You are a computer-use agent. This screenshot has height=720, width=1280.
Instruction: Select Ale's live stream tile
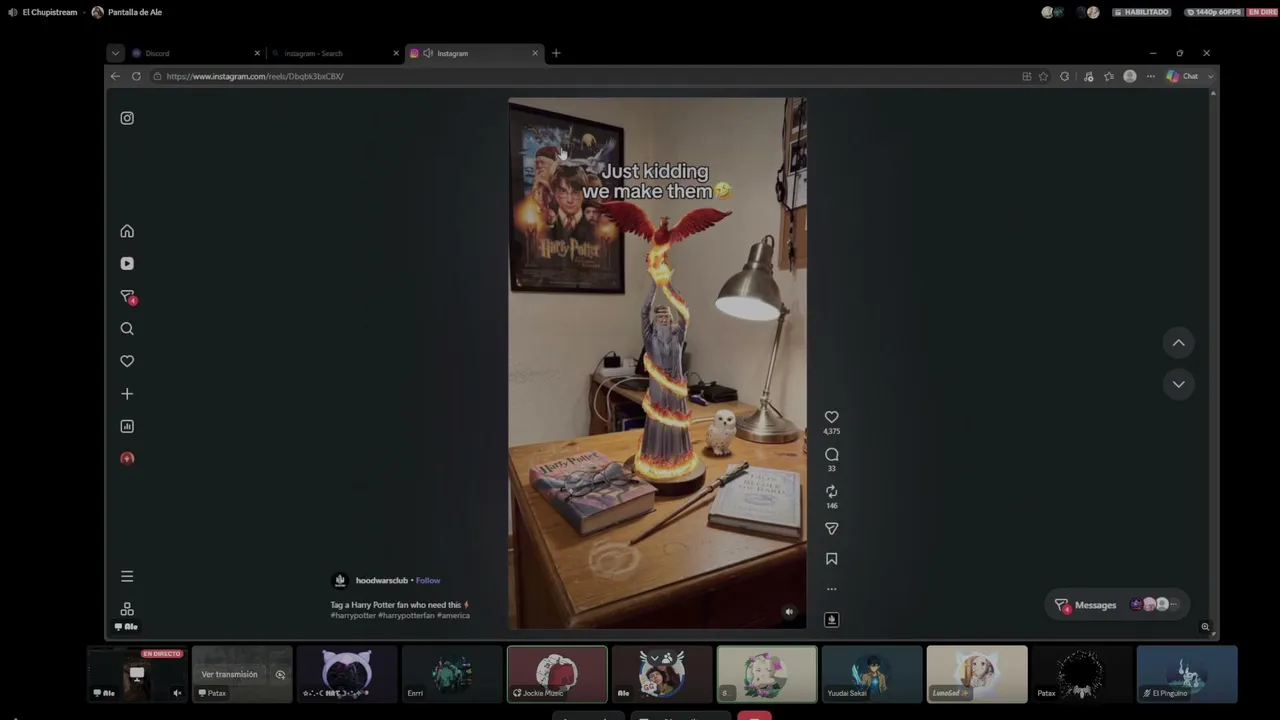137,674
